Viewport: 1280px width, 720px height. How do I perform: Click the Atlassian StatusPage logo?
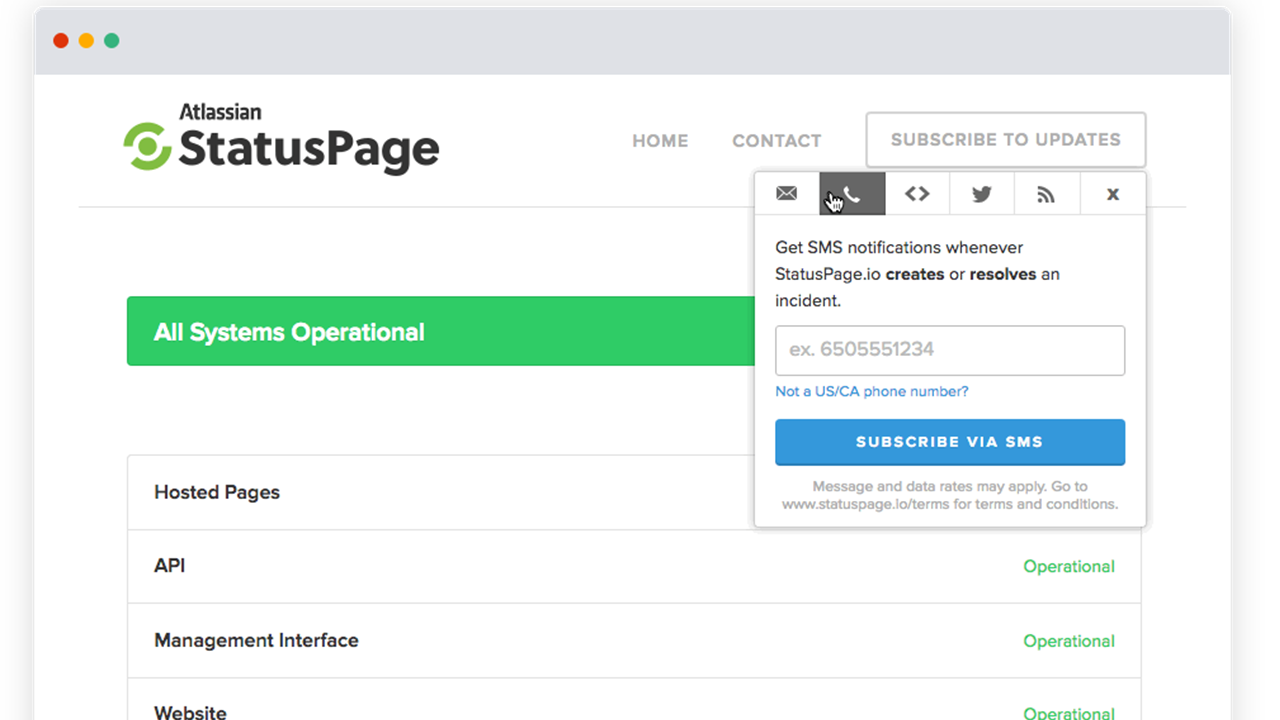(x=281, y=140)
